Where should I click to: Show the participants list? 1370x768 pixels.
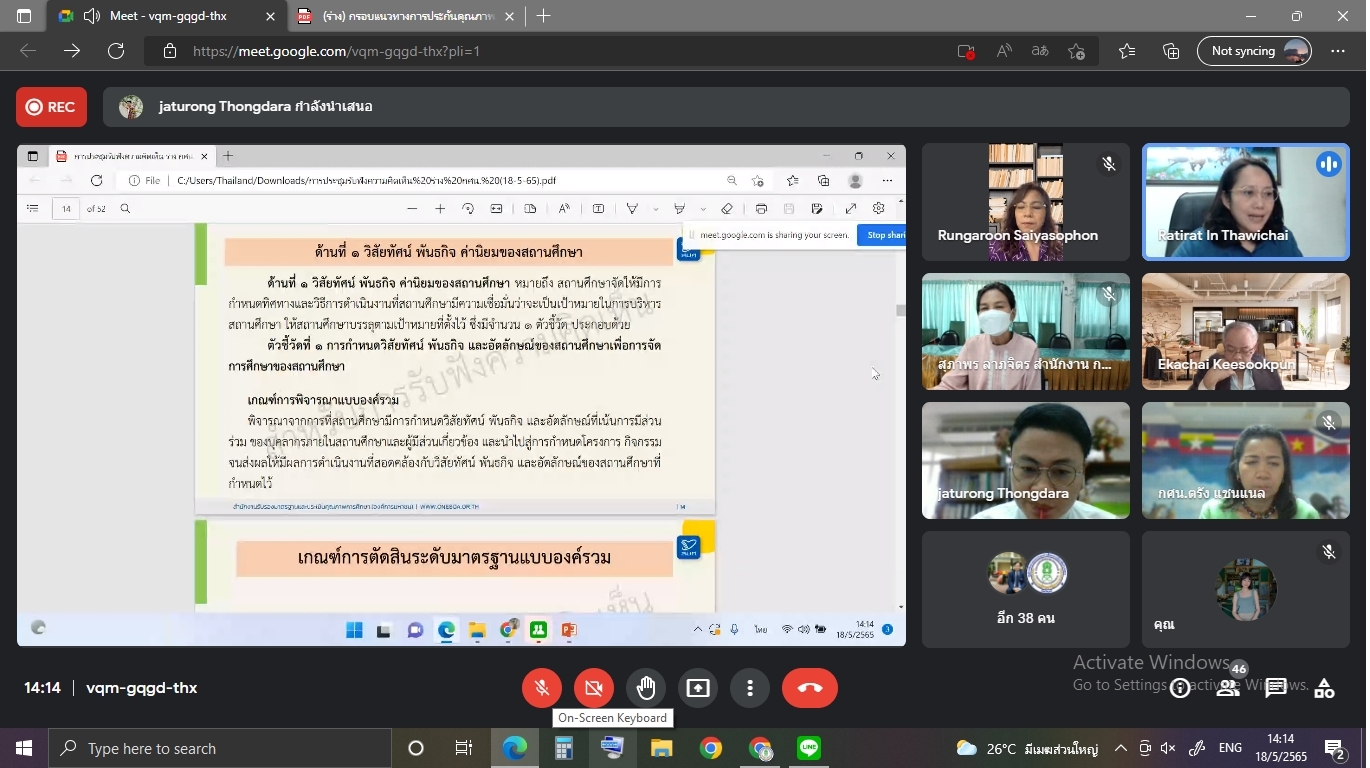click(x=1228, y=688)
